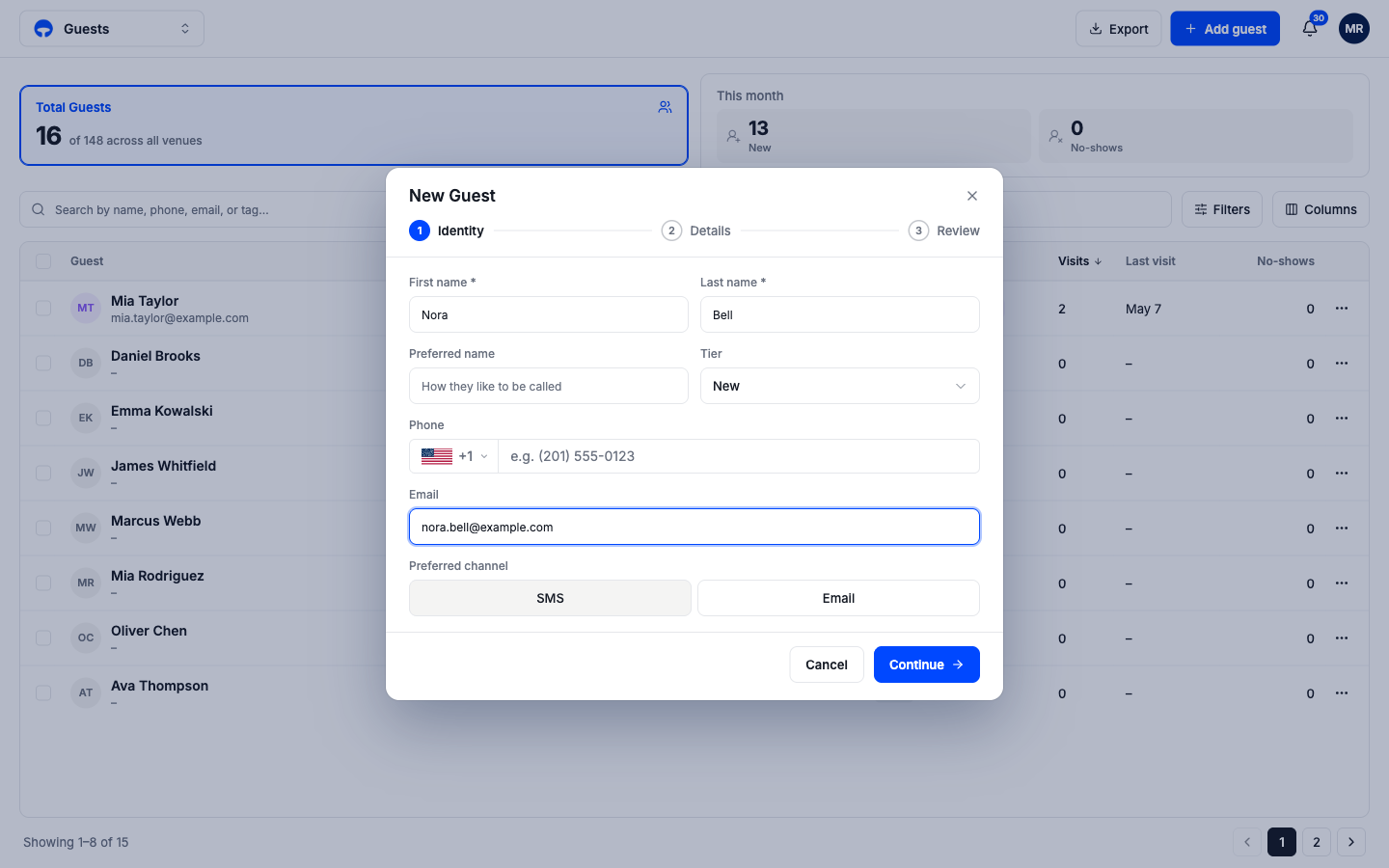The width and height of the screenshot is (1389, 868).
Task: Click the OC avatar for Oliver Chen
Action: click(86, 638)
